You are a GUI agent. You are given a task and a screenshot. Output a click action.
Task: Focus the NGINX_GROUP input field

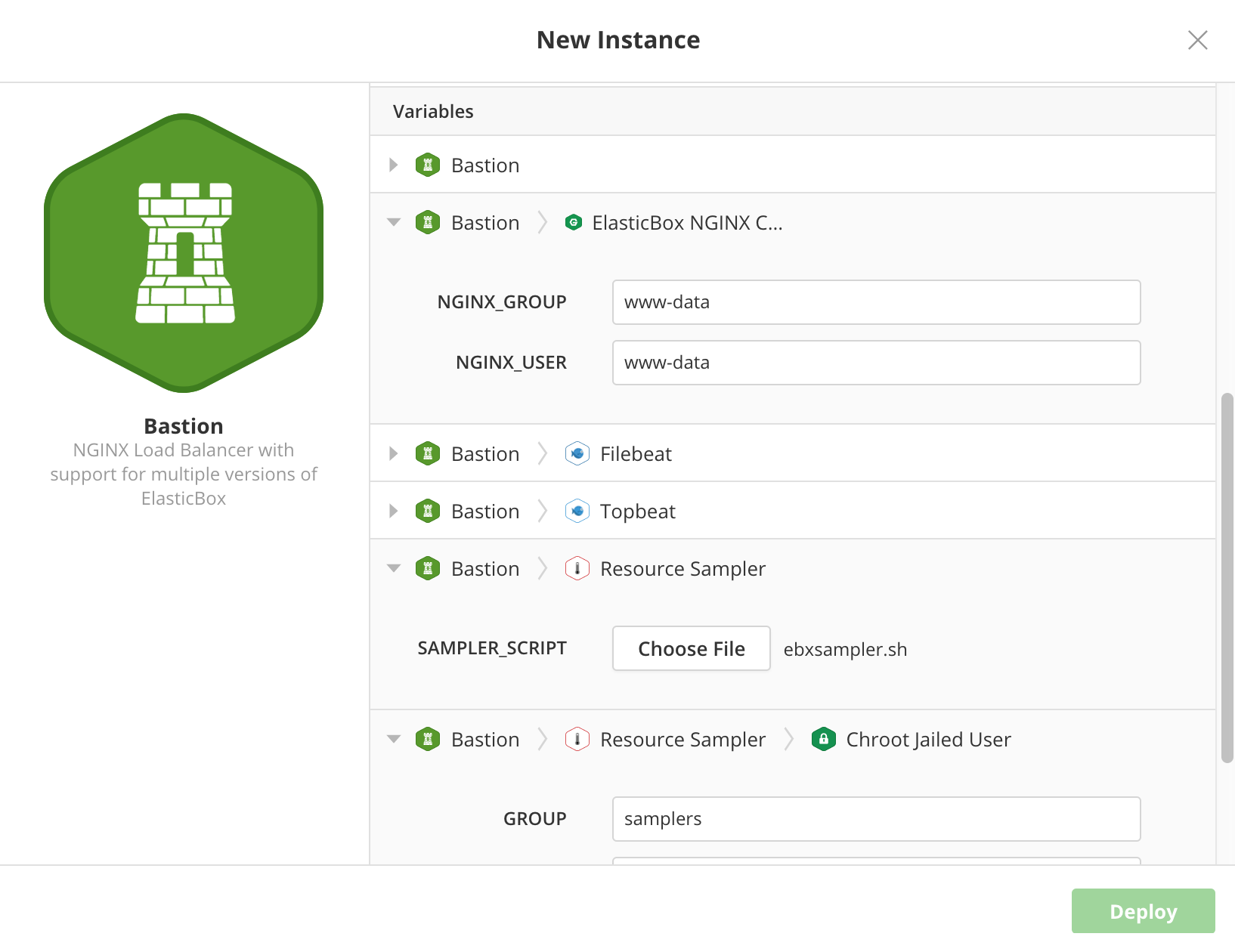(876, 302)
